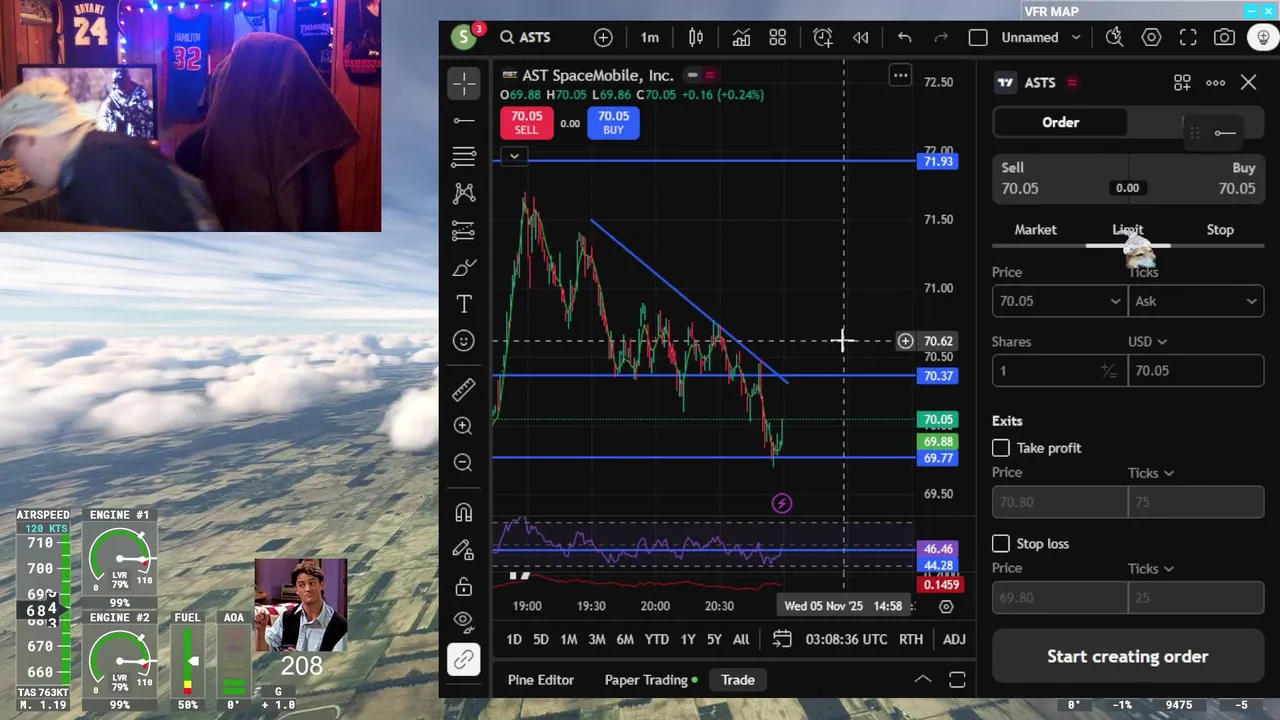Activate the zoom in tool
The width and height of the screenshot is (1280, 720).
coord(463,426)
